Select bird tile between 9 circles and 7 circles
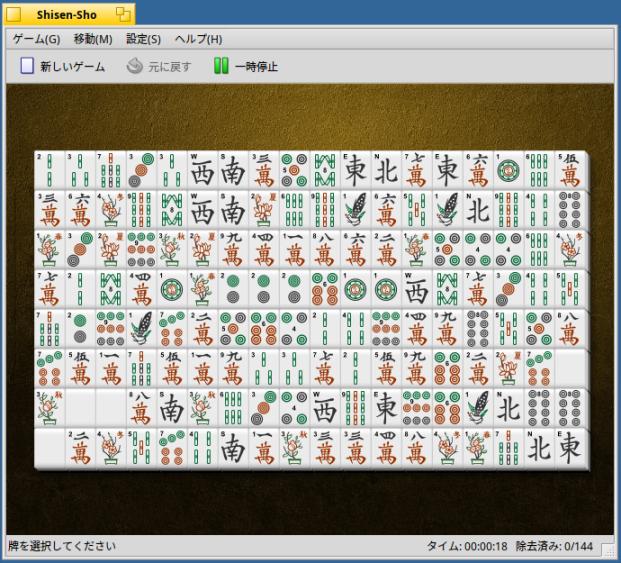This screenshot has width=621, height=563. click(x=141, y=329)
